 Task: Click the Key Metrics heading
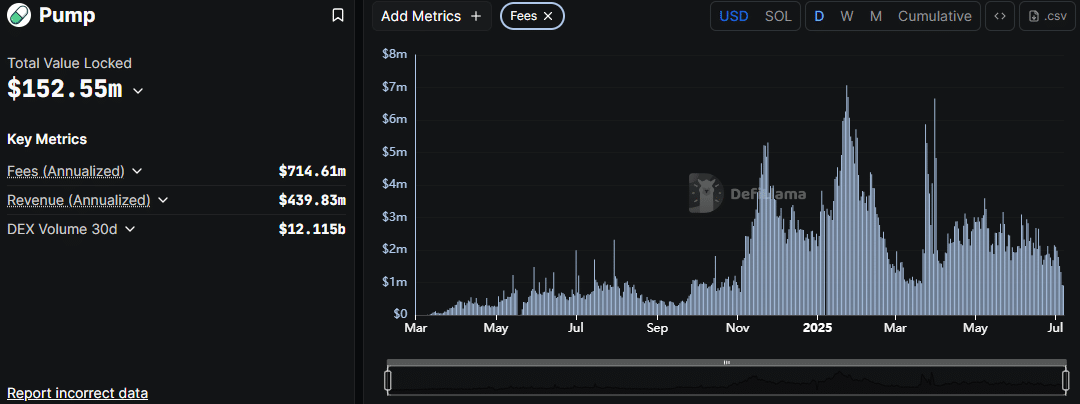point(47,139)
